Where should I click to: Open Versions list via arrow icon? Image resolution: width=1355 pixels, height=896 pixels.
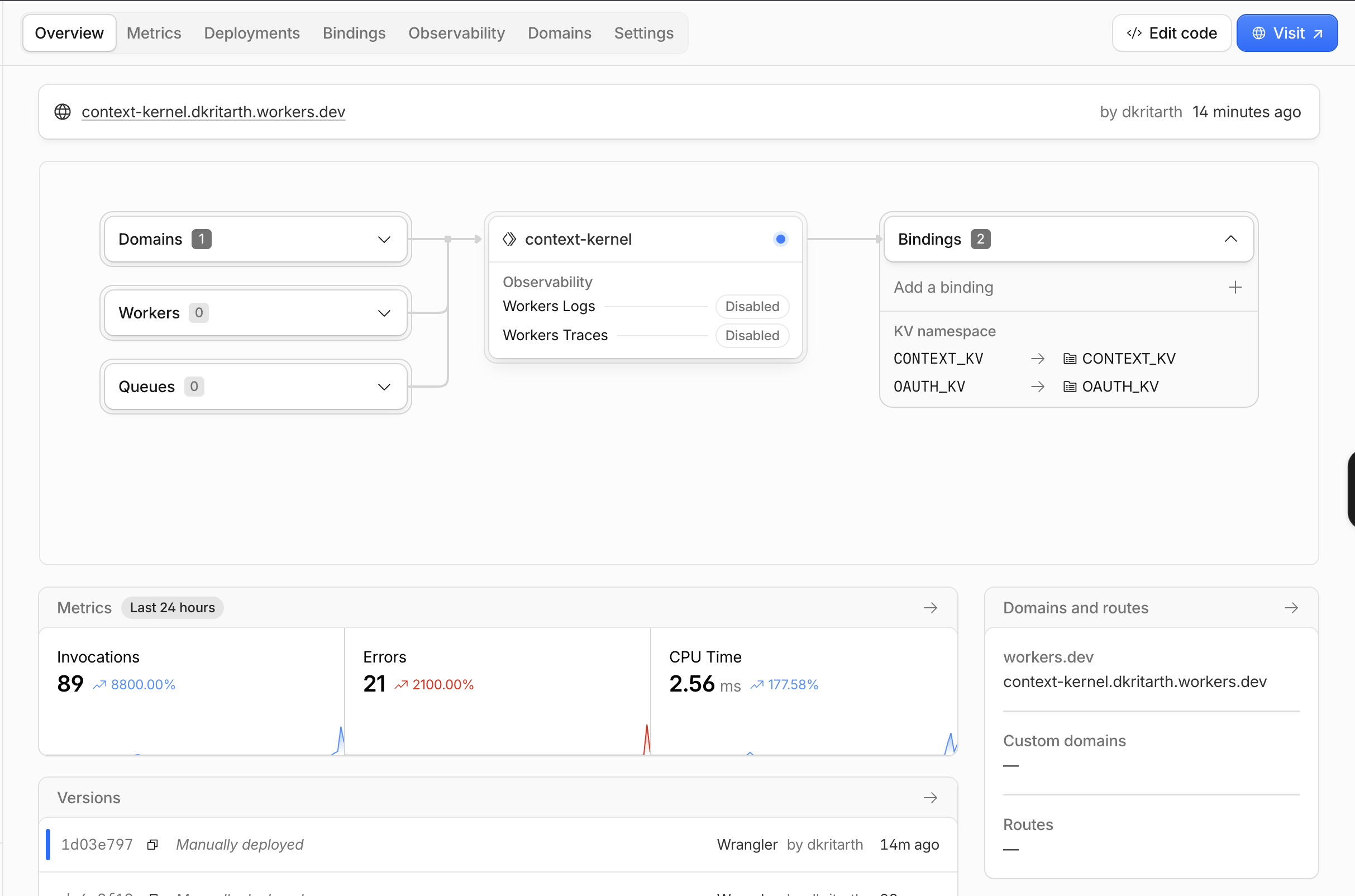point(931,798)
